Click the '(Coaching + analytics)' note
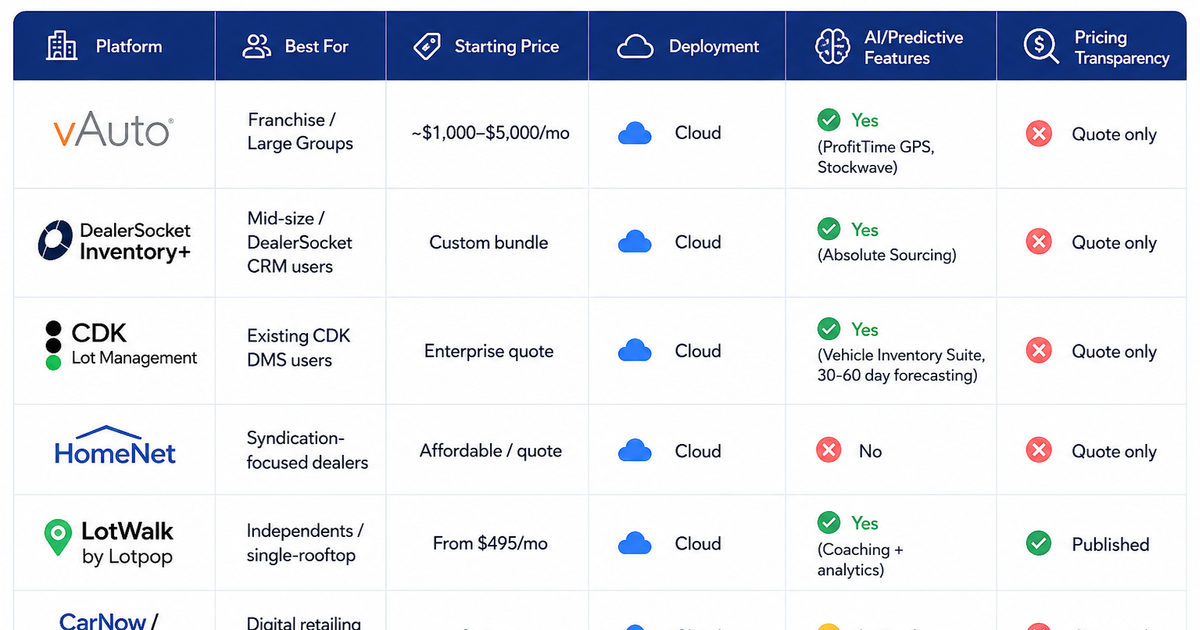This screenshot has height=630, width=1200. 860,560
